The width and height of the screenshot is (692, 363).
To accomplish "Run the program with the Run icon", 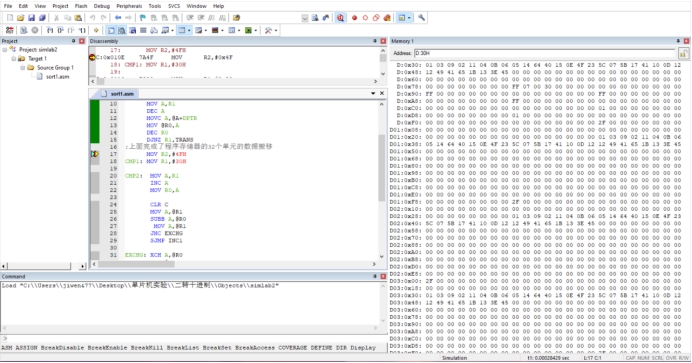I will pos(24,30).
